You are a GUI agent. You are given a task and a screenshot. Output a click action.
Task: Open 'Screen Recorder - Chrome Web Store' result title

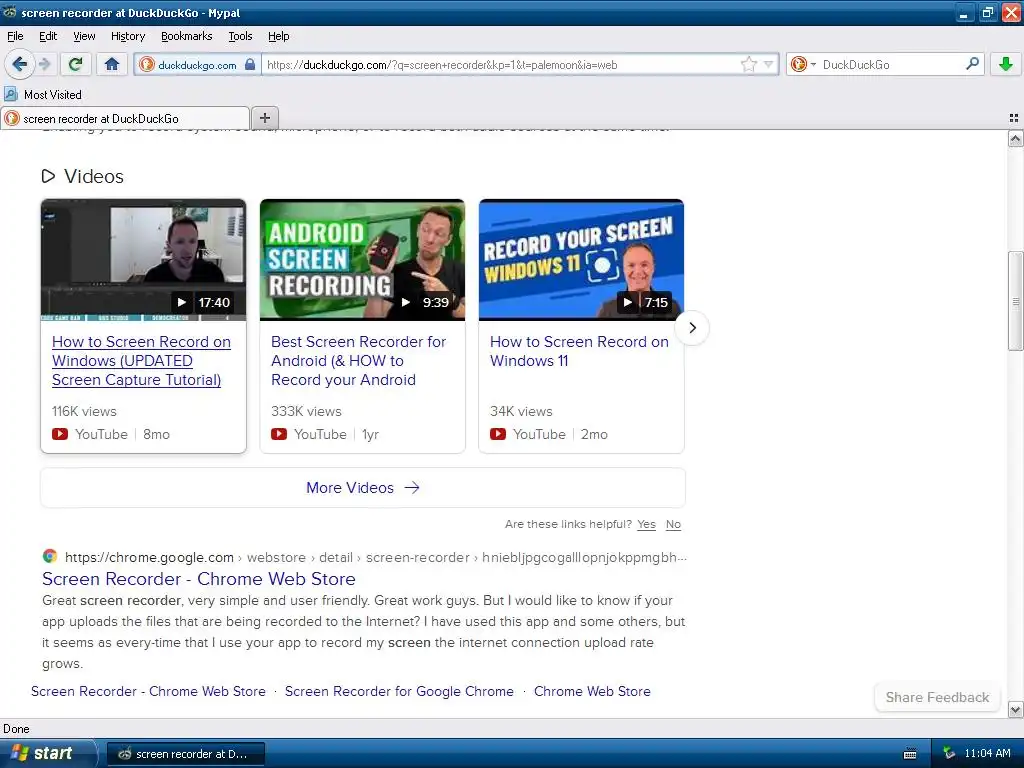tap(199, 579)
